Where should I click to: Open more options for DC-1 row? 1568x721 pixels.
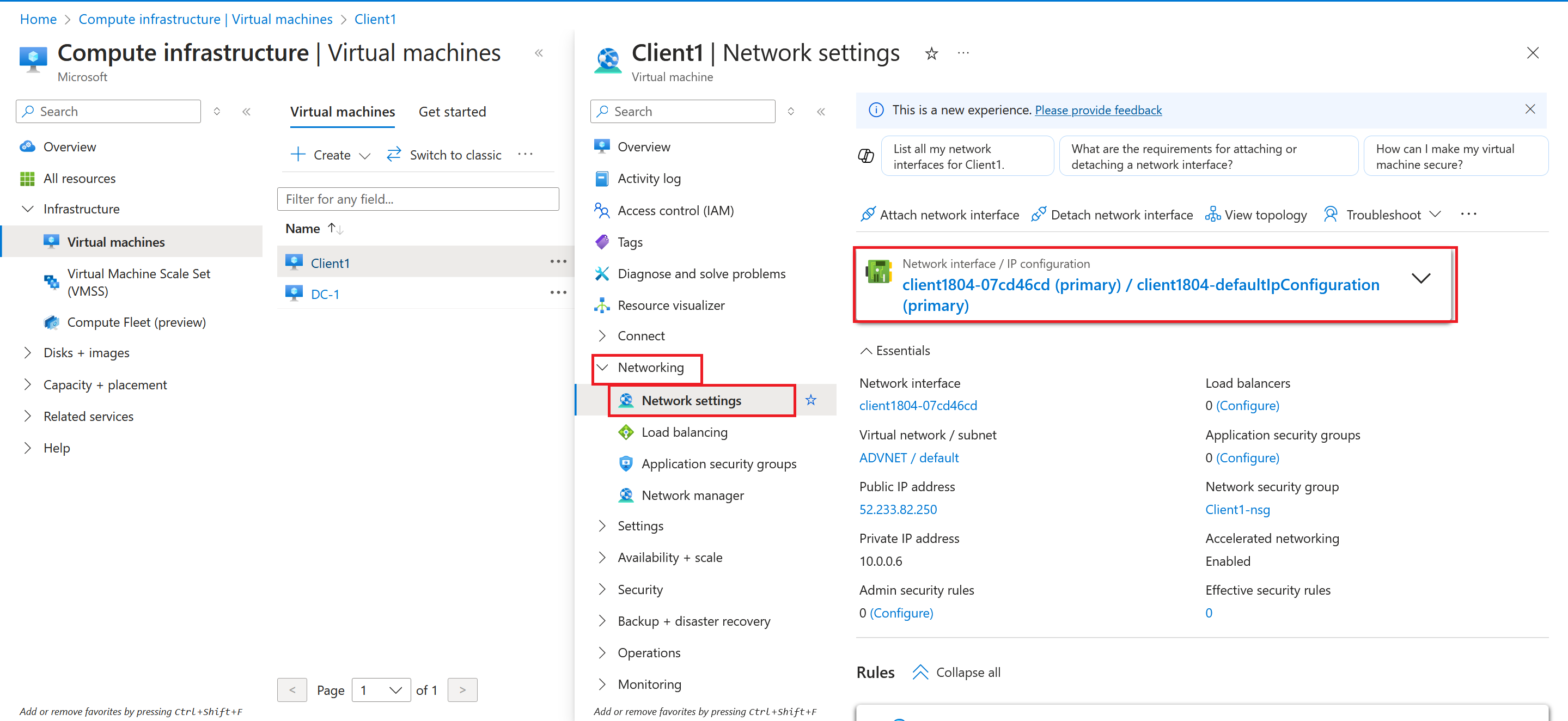[558, 292]
